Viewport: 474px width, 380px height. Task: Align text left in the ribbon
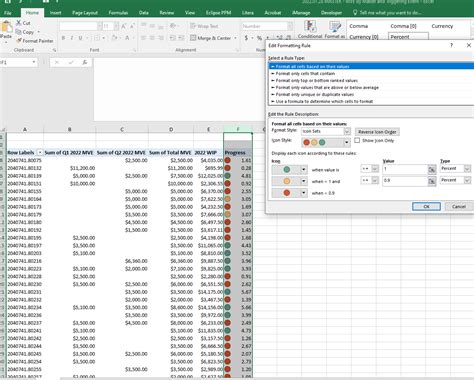tap(143, 38)
